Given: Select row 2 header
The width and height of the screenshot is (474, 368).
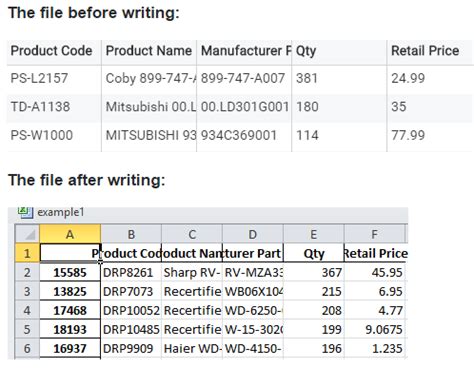Looking at the screenshot, I should (27, 272).
